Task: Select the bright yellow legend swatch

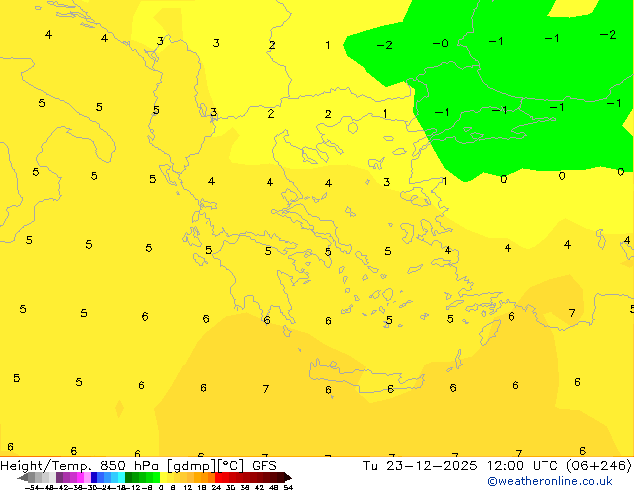Action: 164,478
